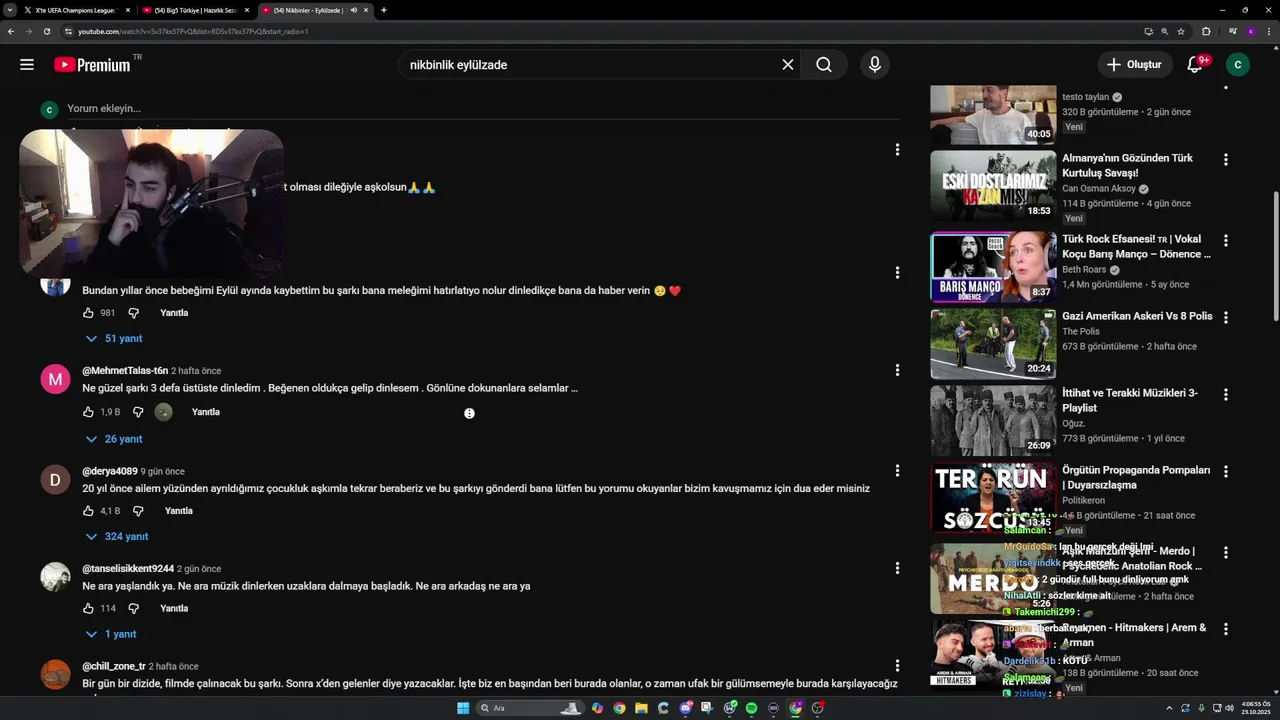Expand the 1 yanıt reply
Viewport: 1280px width, 720px height.
(x=111, y=634)
